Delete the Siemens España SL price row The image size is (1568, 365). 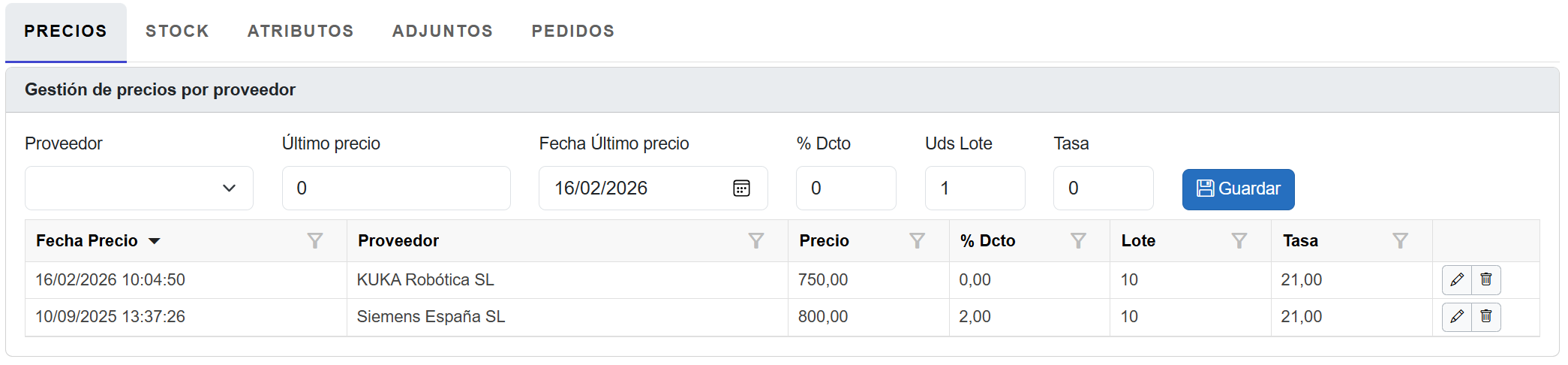(1486, 317)
